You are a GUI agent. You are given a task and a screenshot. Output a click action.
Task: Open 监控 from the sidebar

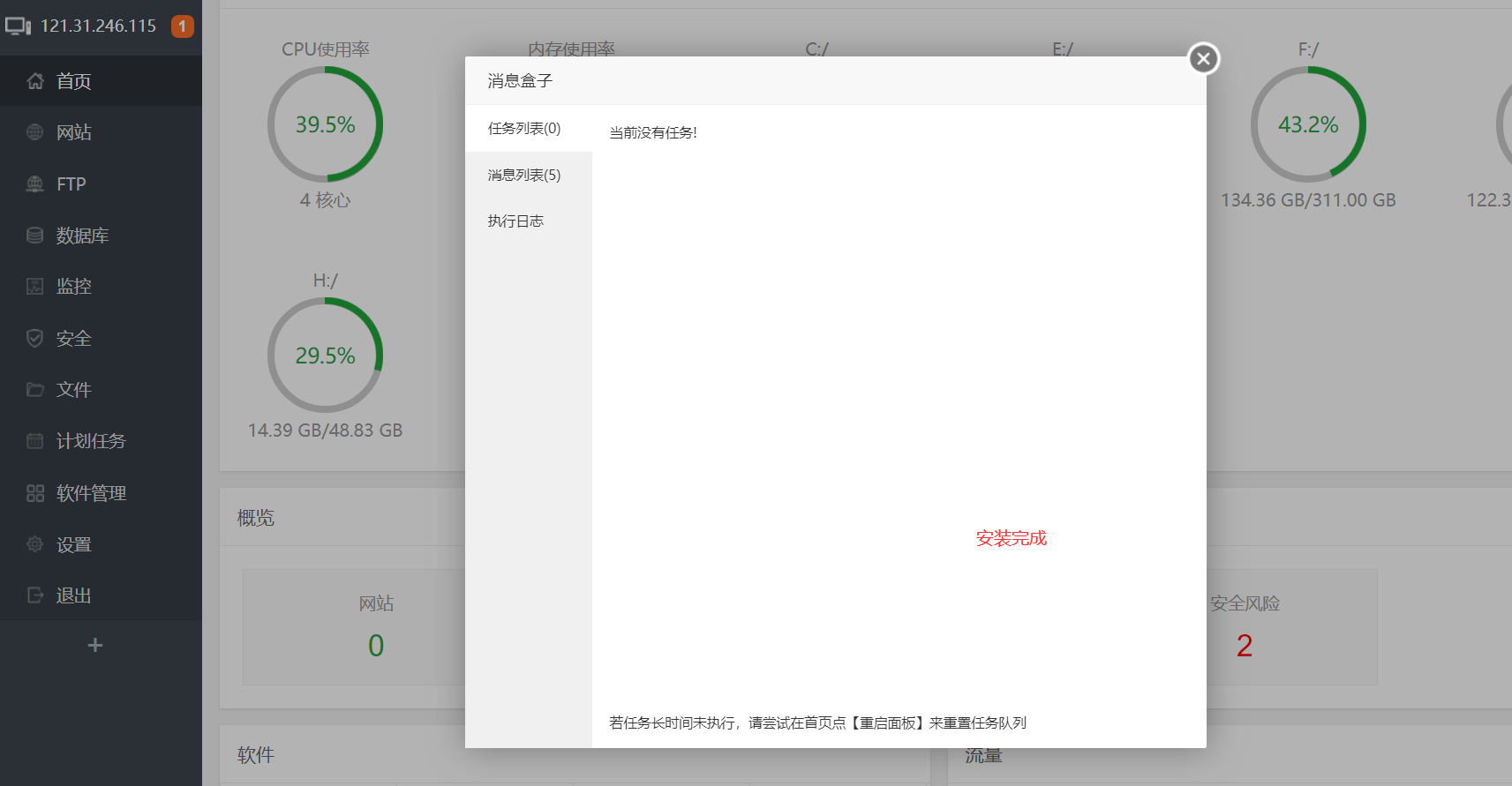tap(101, 287)
